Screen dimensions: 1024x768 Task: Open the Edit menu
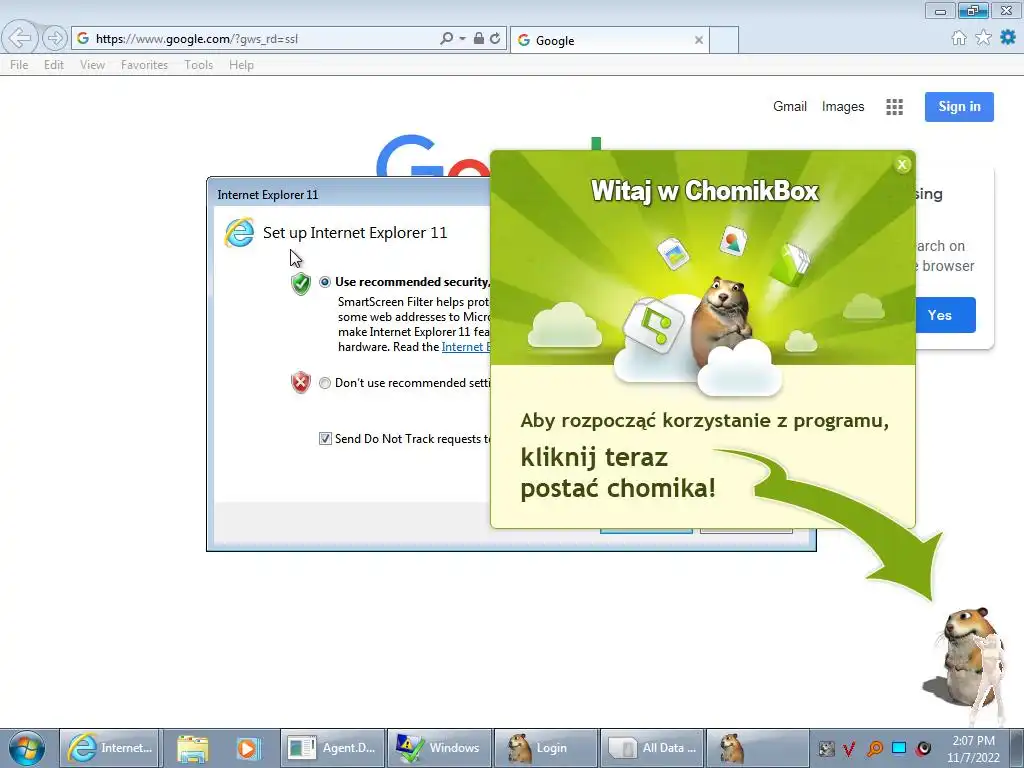coord(54,65)
